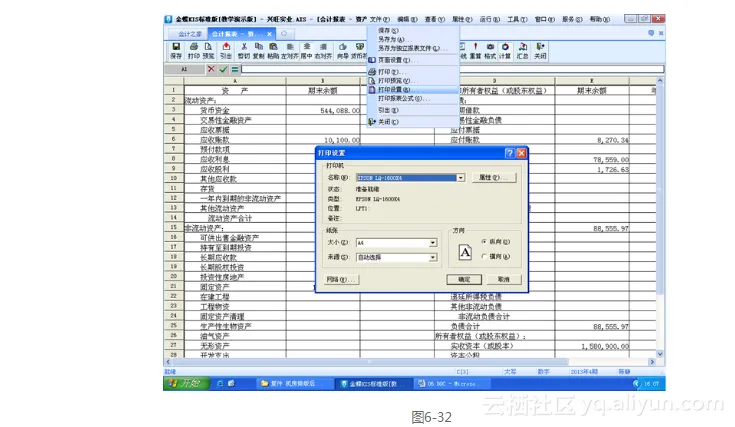Click the 引出 (Export) toolbar icon

coord(226,51)
